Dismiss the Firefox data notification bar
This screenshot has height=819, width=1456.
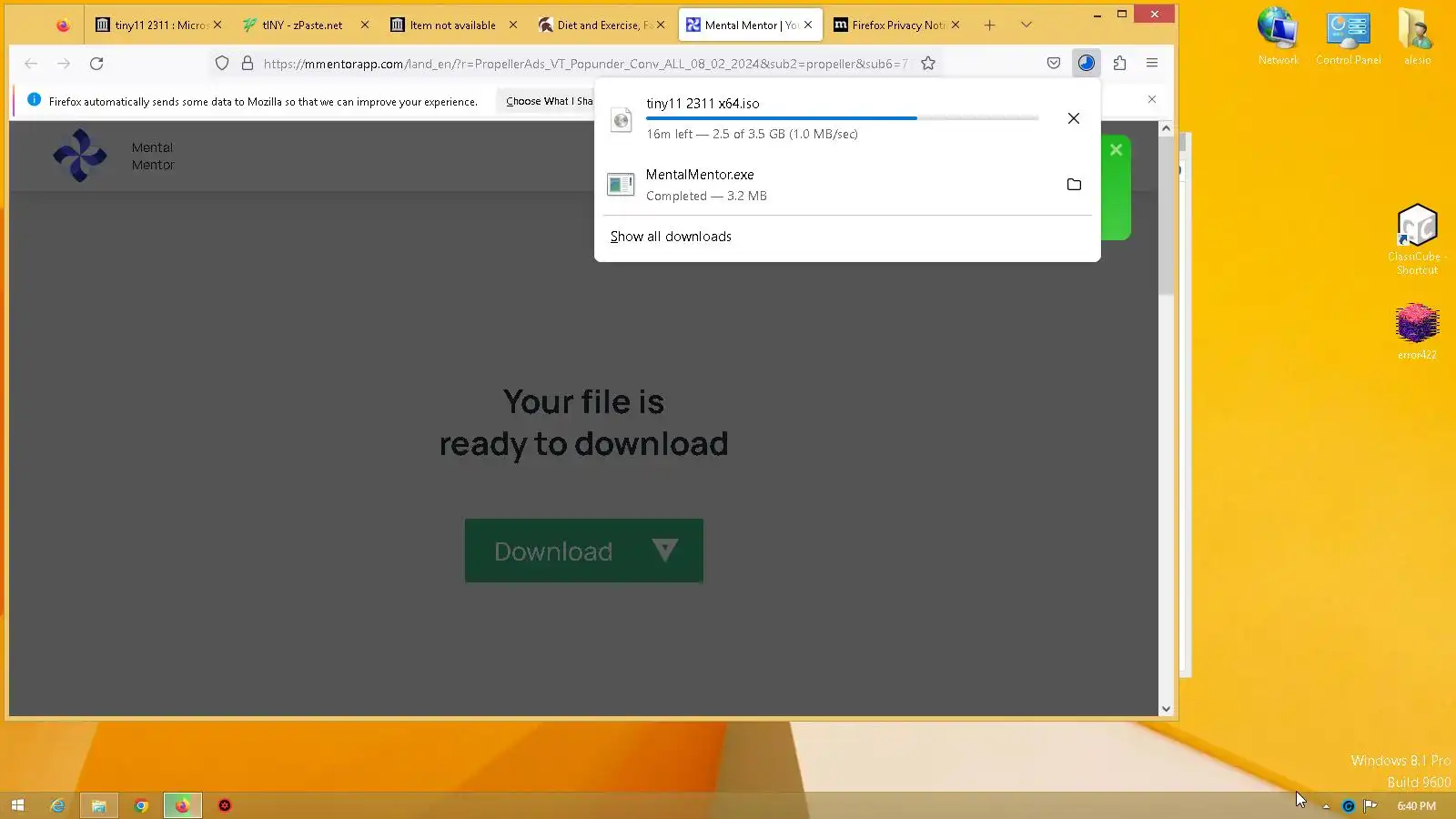coord(1152,99)
